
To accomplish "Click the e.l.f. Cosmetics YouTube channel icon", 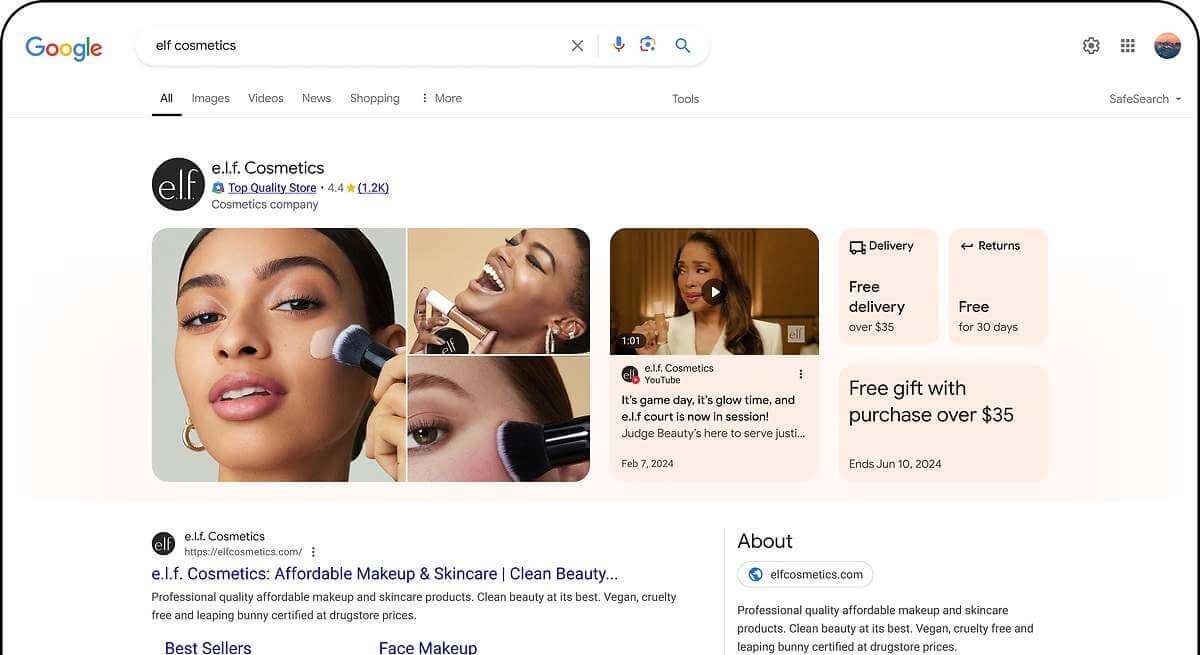I will click(630, 374).
